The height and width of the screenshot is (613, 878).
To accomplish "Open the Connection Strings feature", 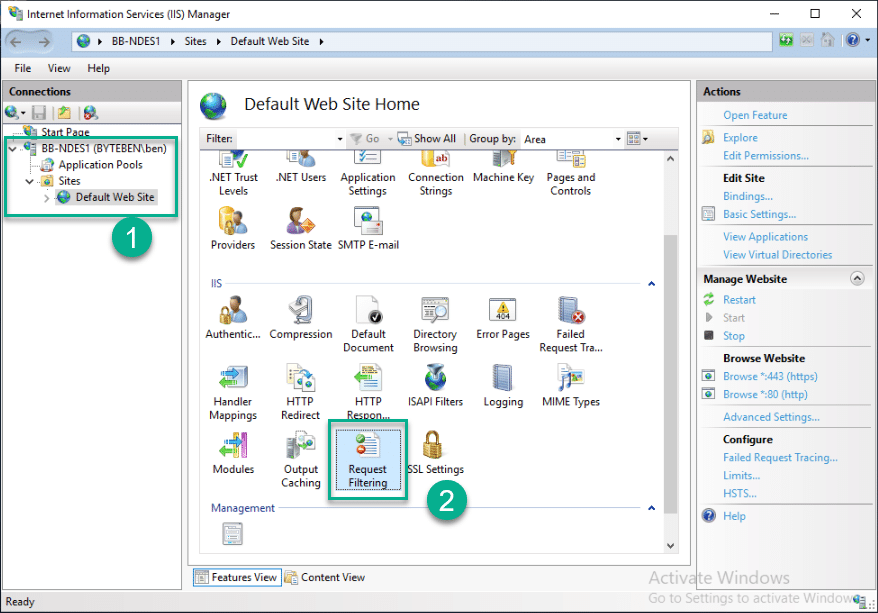I will coord(436,174).
